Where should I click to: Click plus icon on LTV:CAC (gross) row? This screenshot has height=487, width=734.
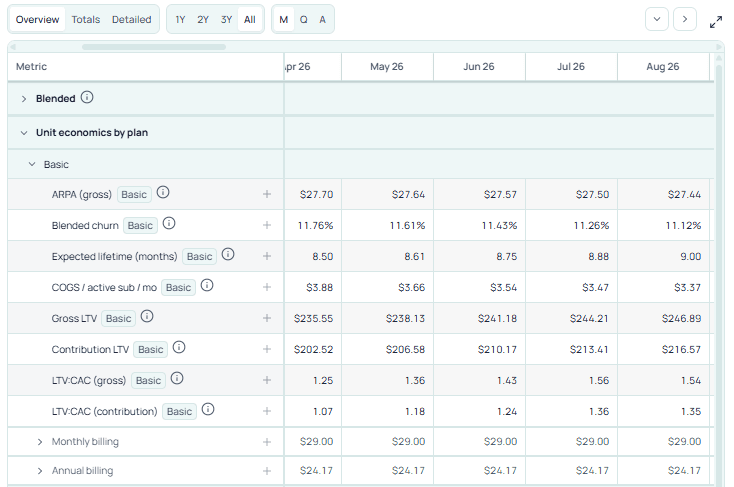click(267, 380)
